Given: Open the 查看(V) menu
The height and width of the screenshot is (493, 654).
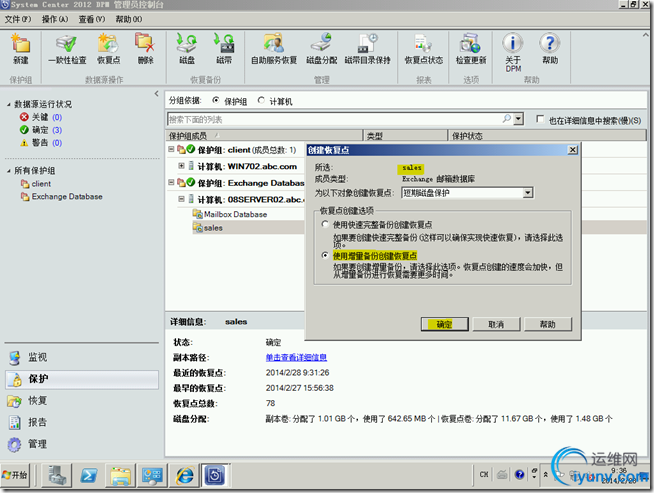Looking at the screenshot, I should click(x=92, y=19).
